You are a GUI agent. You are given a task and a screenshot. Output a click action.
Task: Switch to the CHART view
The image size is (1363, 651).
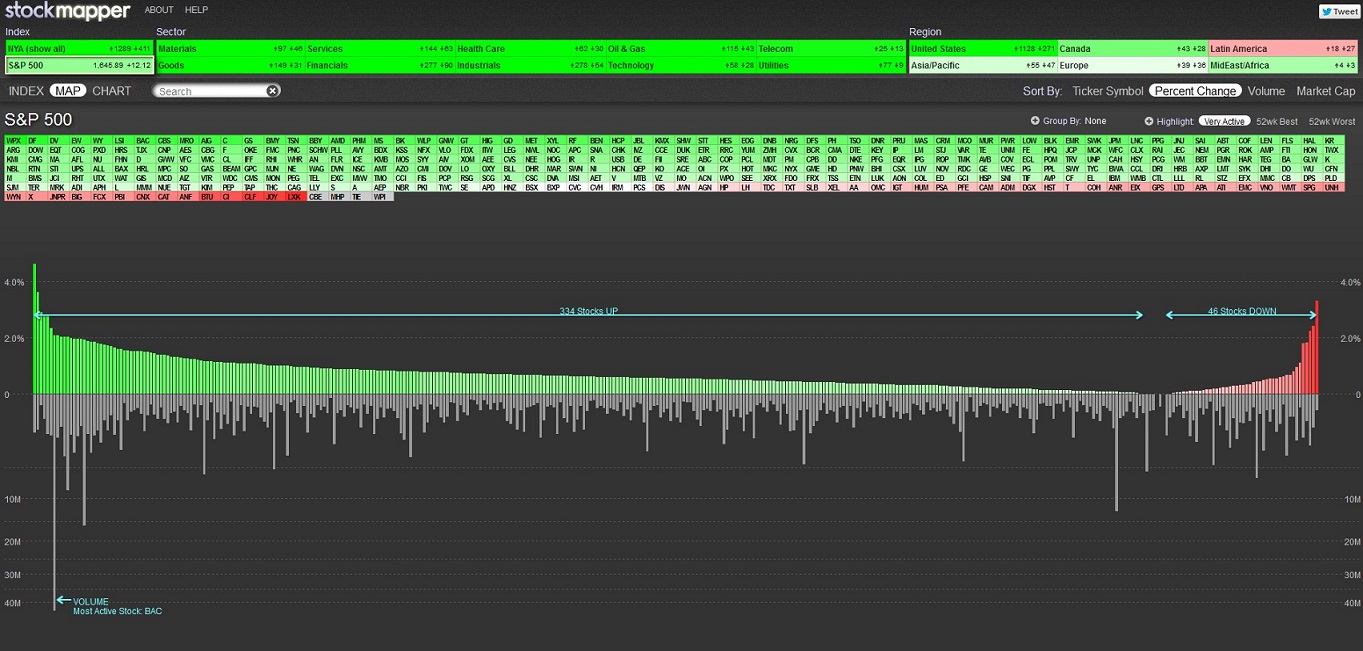[112, 91]
